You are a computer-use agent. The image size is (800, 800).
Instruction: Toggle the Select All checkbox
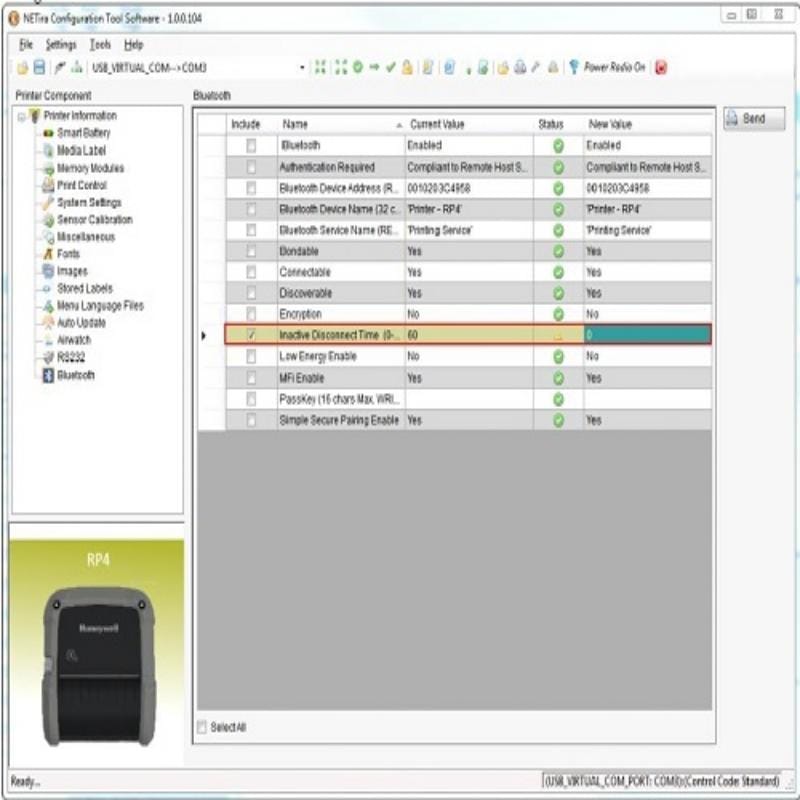(x=203, y=727)
